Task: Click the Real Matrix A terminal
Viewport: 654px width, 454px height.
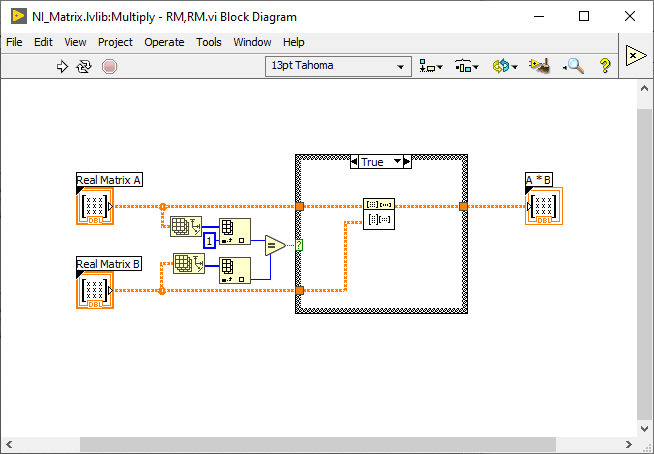Action: click(x=94, y=207)
